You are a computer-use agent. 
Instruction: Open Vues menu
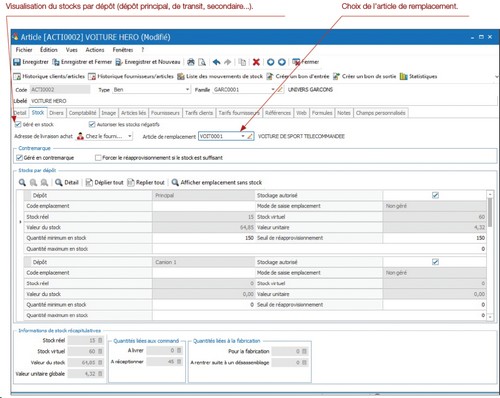coord(72,50)
